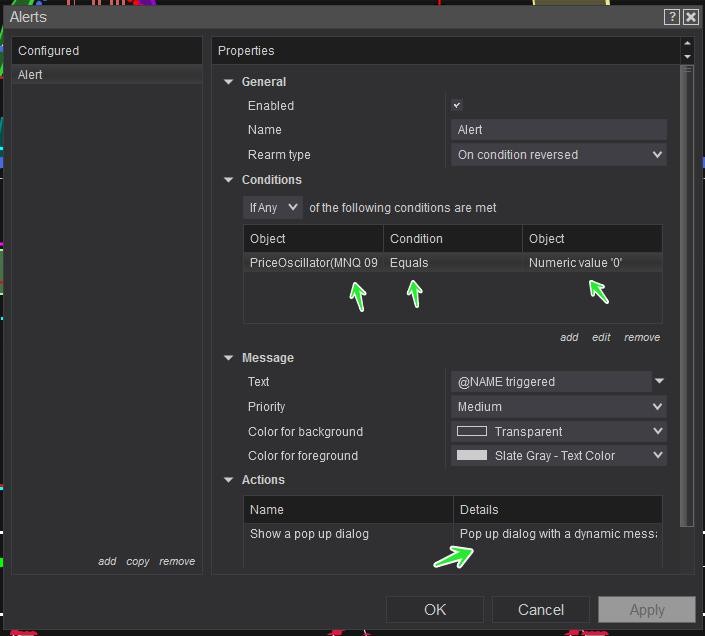The width and height of the screenshot is (705, 636).
Task: Click remove link under conditions table
Action: tap(642, 338)
